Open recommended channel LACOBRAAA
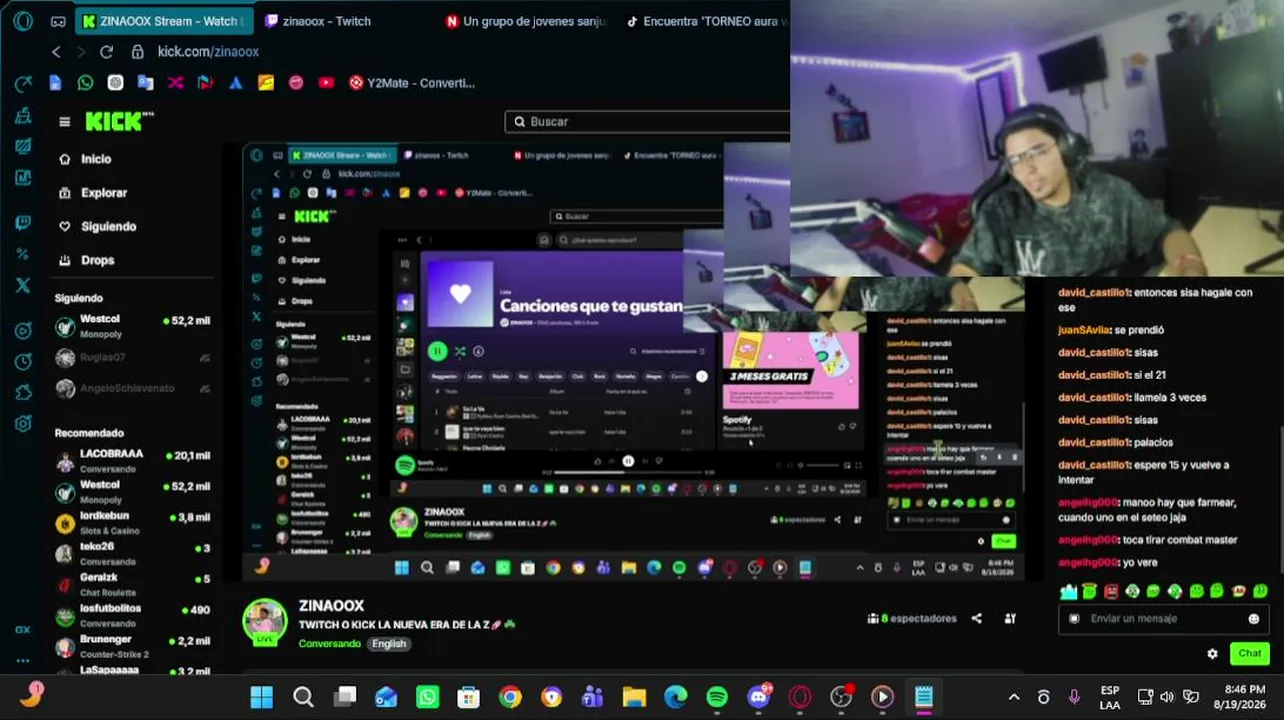 [x=133, y=461]
